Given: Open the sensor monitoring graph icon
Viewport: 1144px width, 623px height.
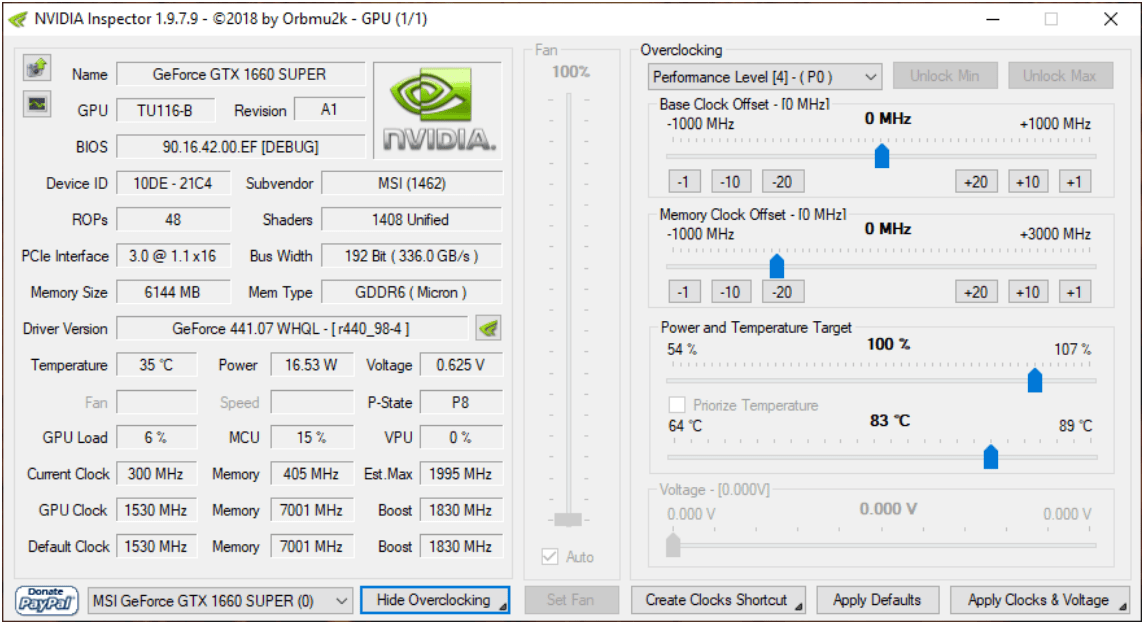Looking at the screenshot, I should click(37, 104).
